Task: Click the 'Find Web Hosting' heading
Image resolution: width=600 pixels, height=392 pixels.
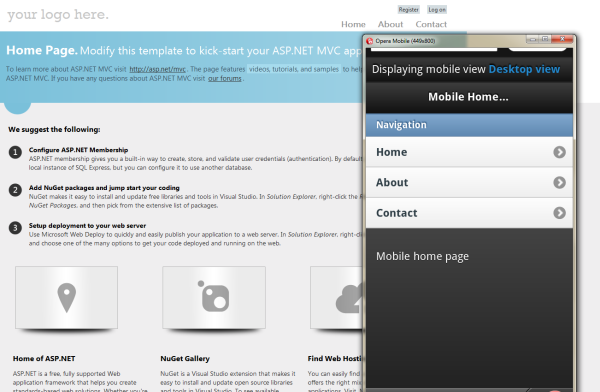Action: [335, 359]
